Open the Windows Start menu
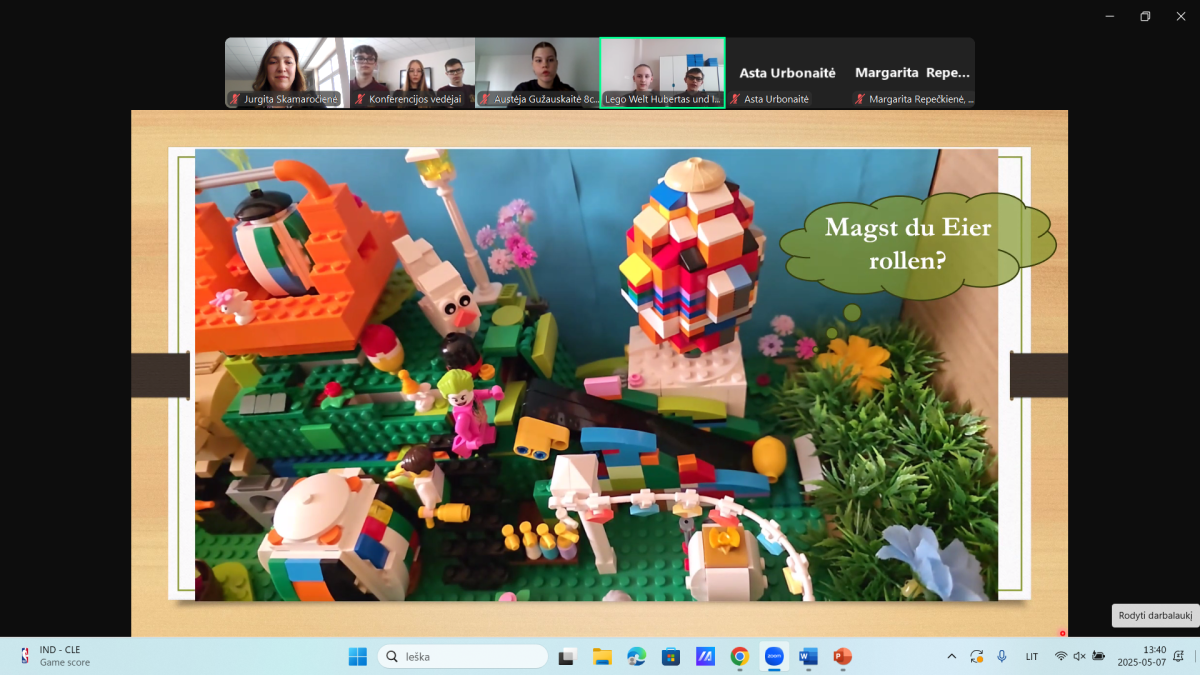Image resolution: width=1200 pixels, height=675 pixels. (x=357, y=657)
